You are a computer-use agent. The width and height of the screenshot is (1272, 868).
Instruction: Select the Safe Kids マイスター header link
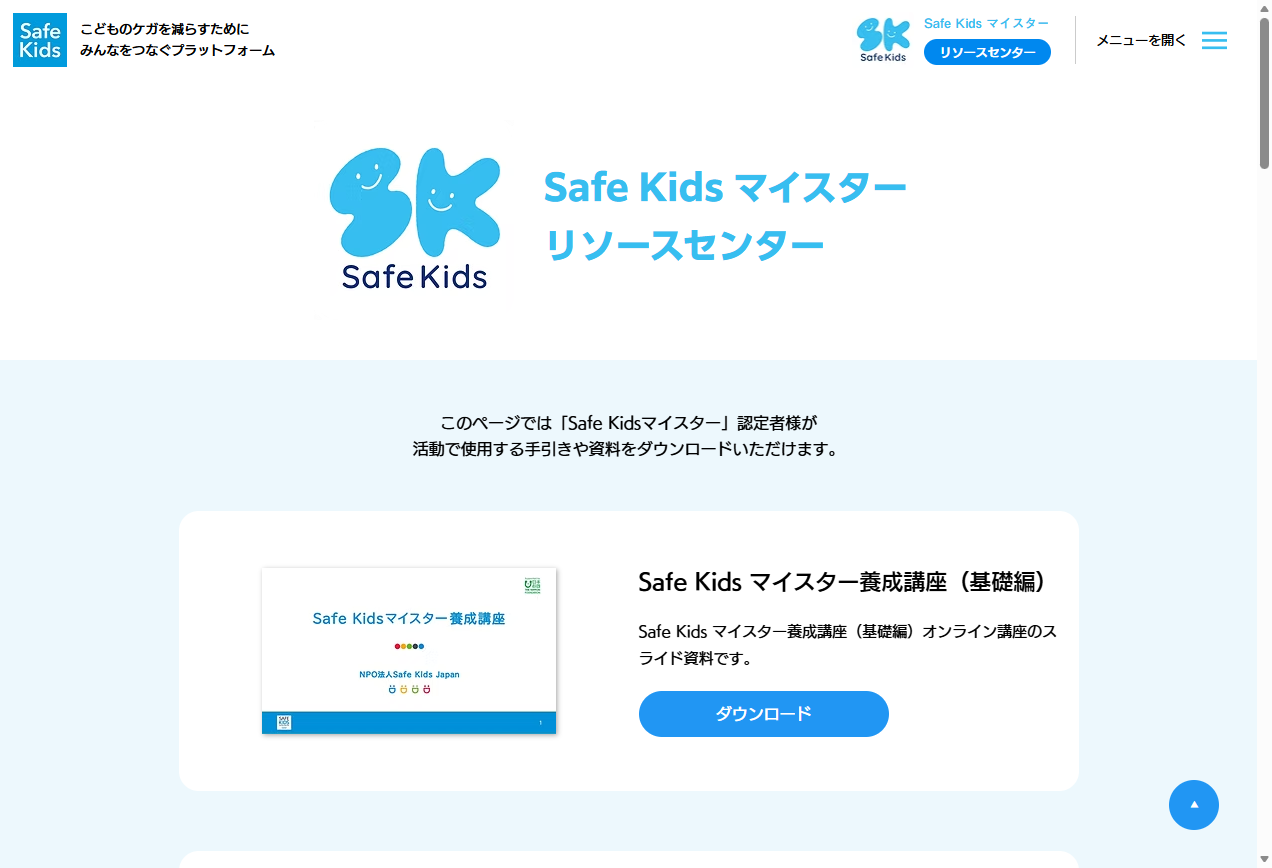985,22
